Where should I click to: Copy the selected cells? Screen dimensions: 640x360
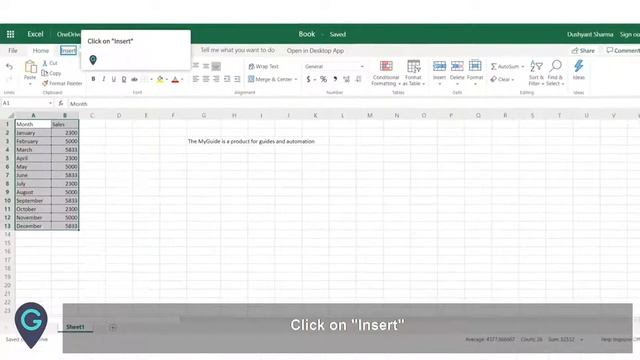click(51, 73)
